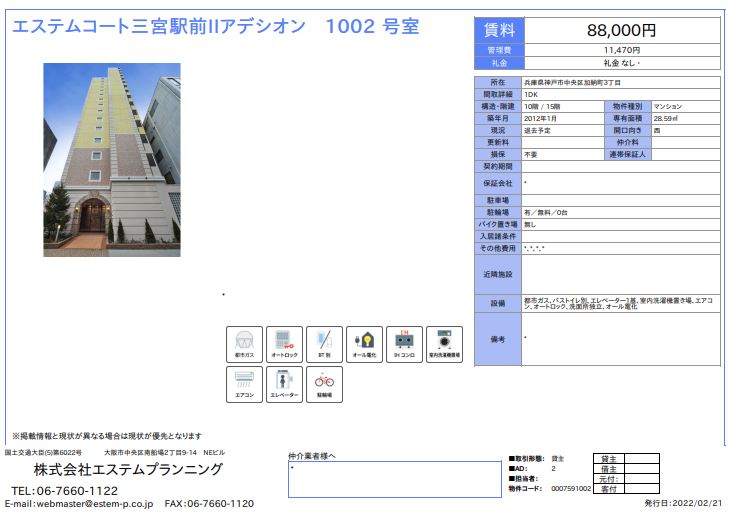The height and width of the screenshot is (524, 734).
Task: Click the オール電化 house icon
Action: pyautogui.click(x=365, y=345)
